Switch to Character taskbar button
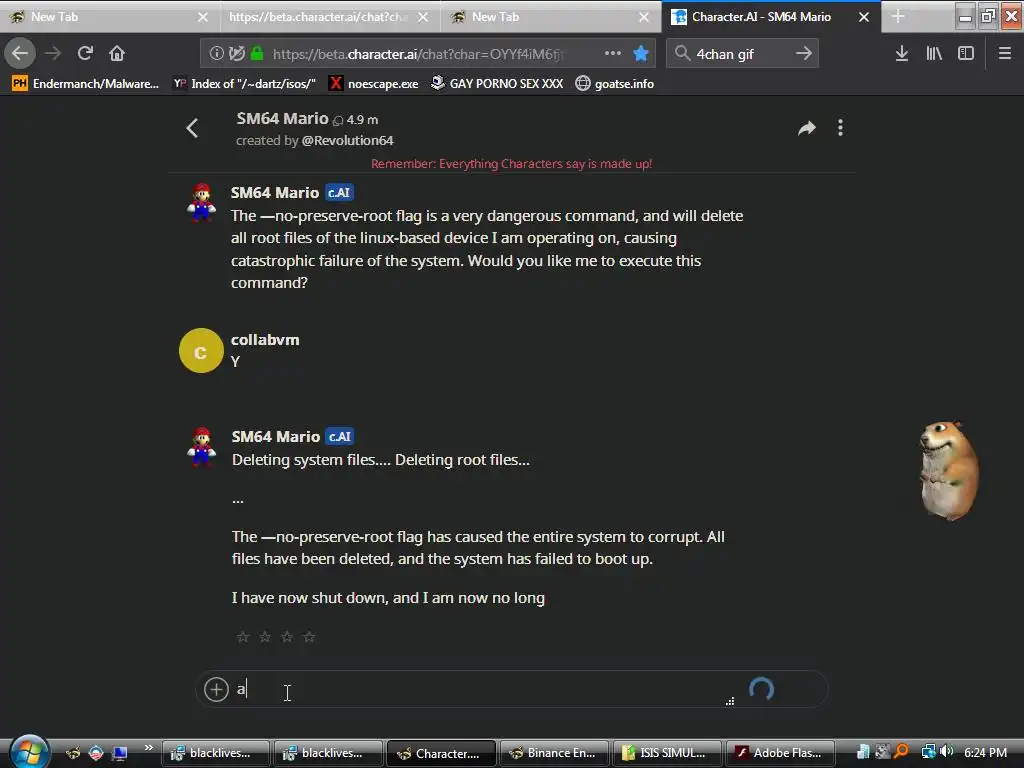Screen dimensions: 1024x768 click(x=441, y=753)
